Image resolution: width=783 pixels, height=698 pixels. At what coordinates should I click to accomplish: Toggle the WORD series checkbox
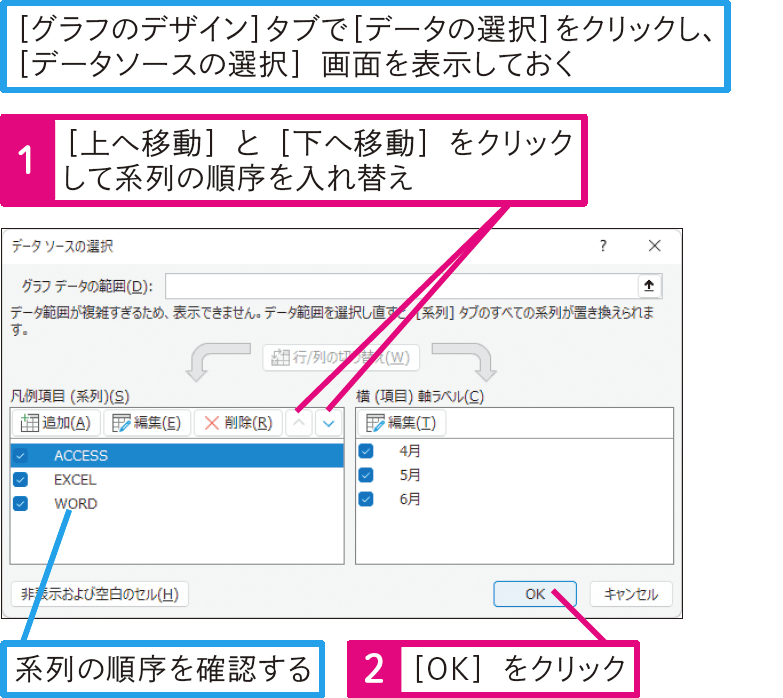pos(21,504)
